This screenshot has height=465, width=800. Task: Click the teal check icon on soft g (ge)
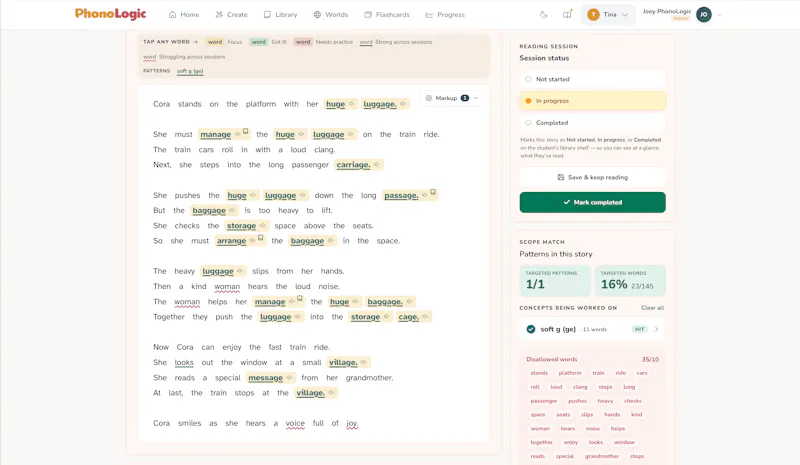click(531, 329)
